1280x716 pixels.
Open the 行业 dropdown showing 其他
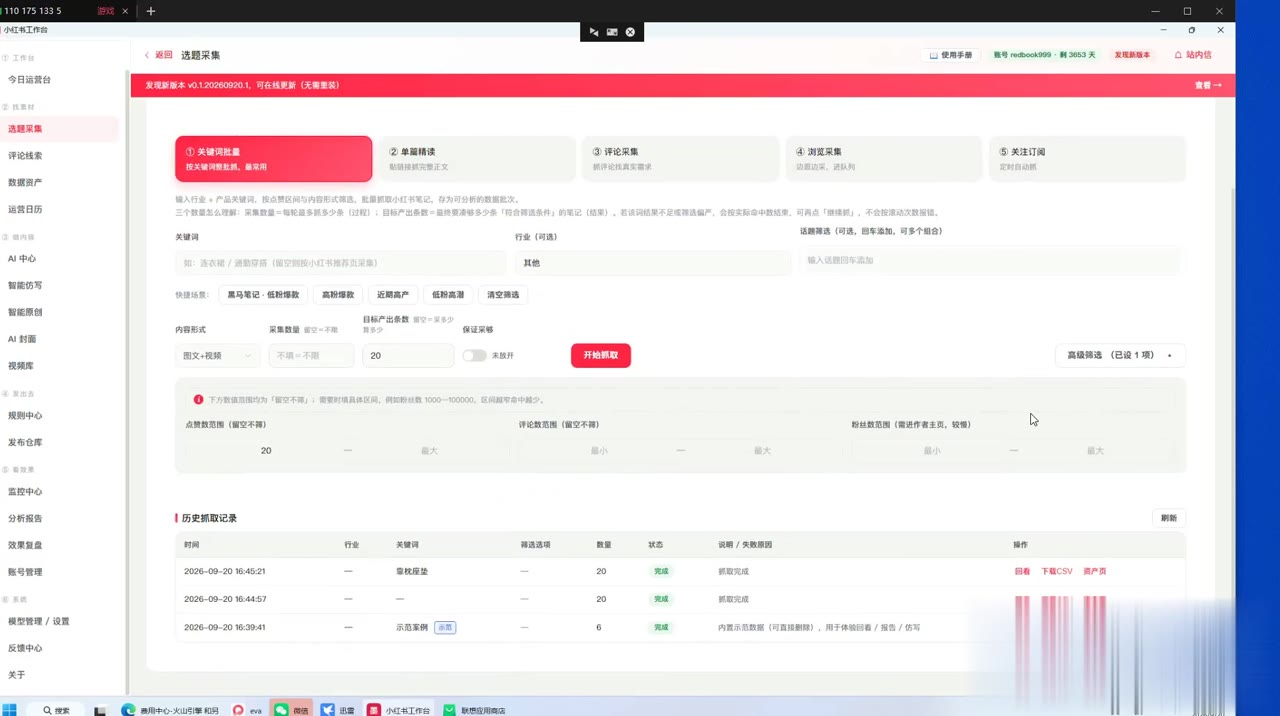[653, 263]
